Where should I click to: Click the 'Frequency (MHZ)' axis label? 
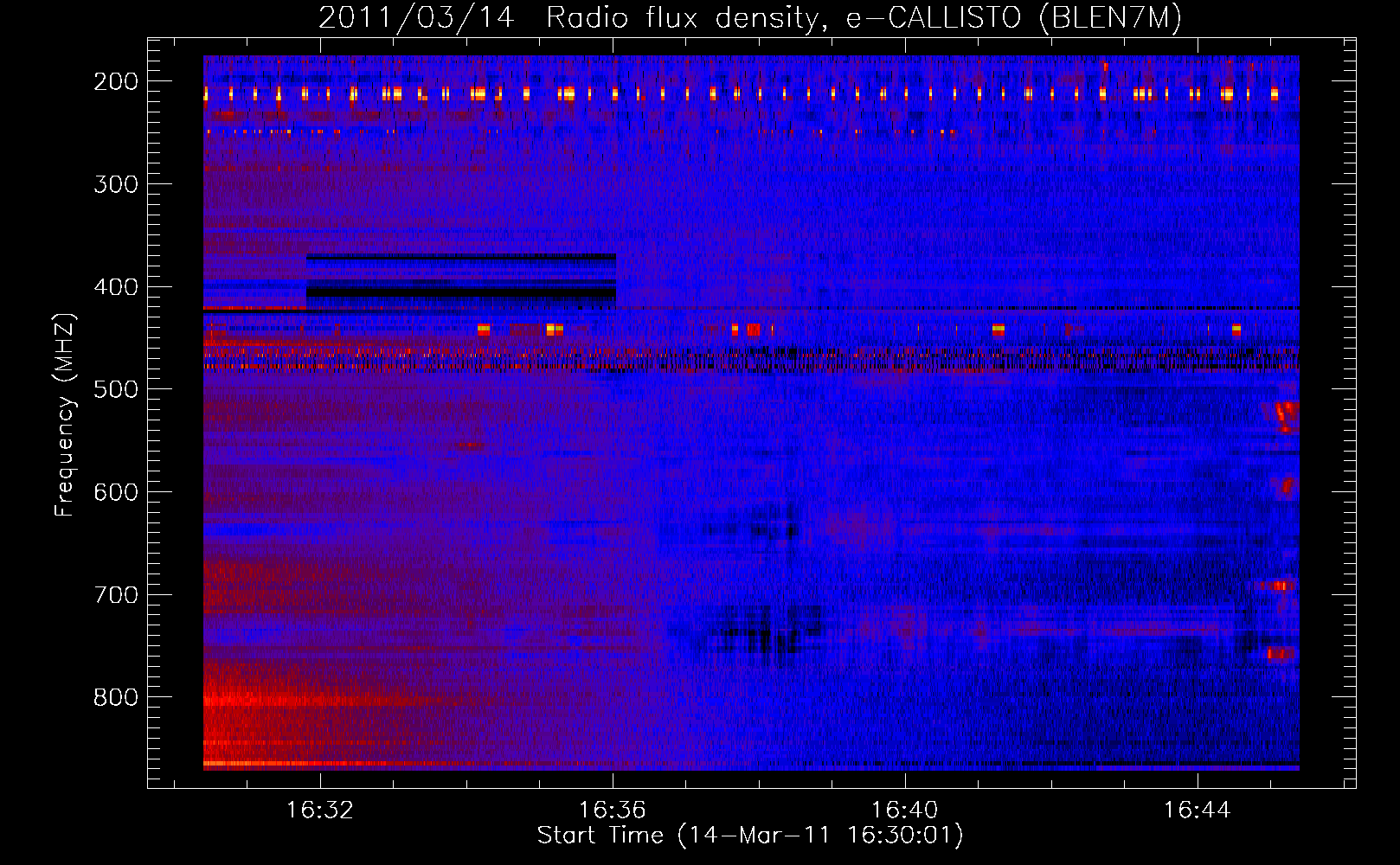tap(65, 414)
